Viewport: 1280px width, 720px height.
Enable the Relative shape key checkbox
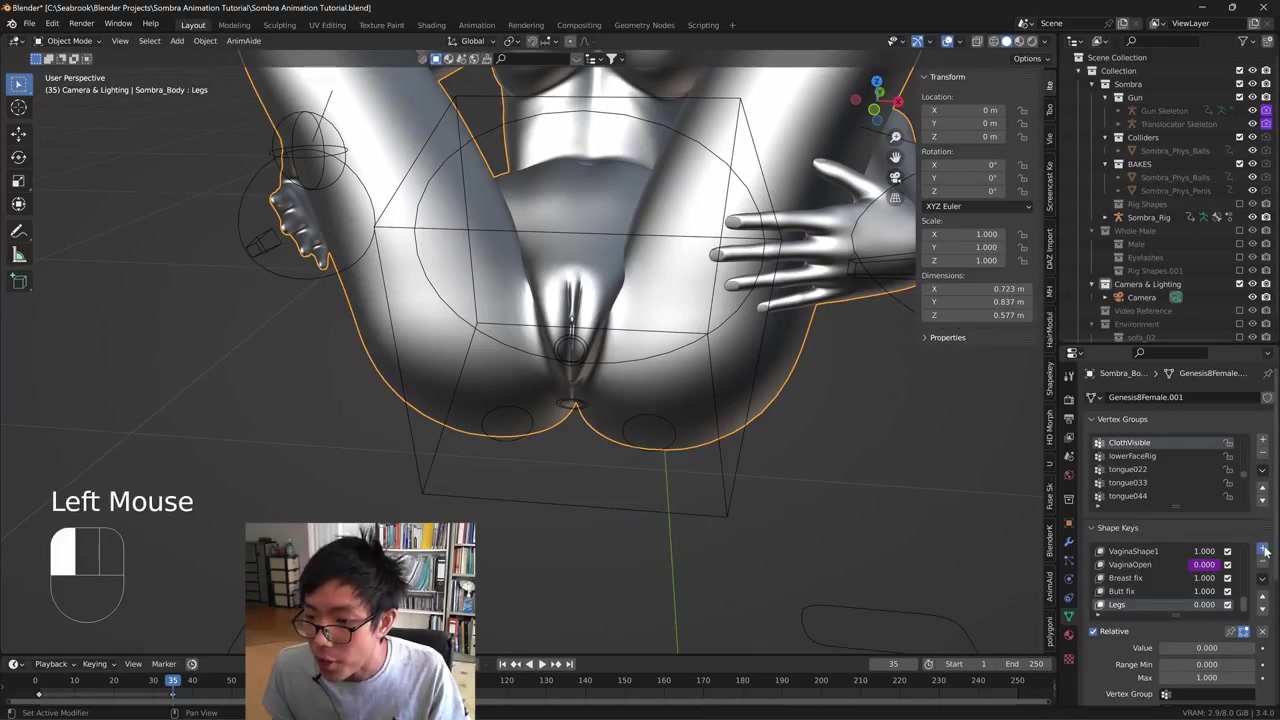click(1093, 631)
